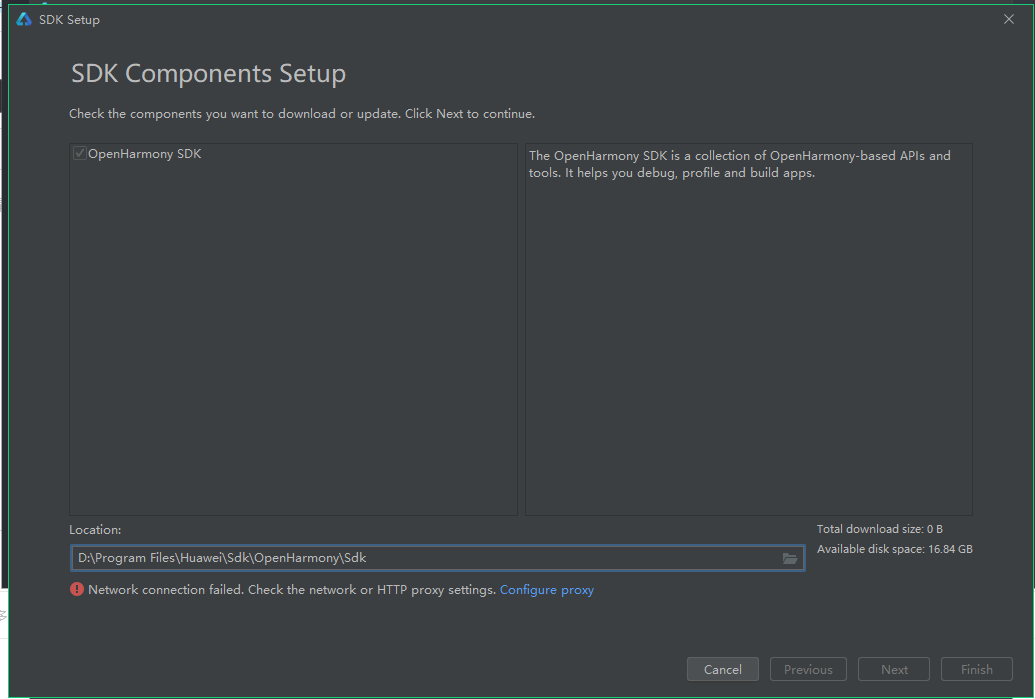Close the SDK Setup dialog
Screen dimensions: 1035x699
tap(1009, 19)
